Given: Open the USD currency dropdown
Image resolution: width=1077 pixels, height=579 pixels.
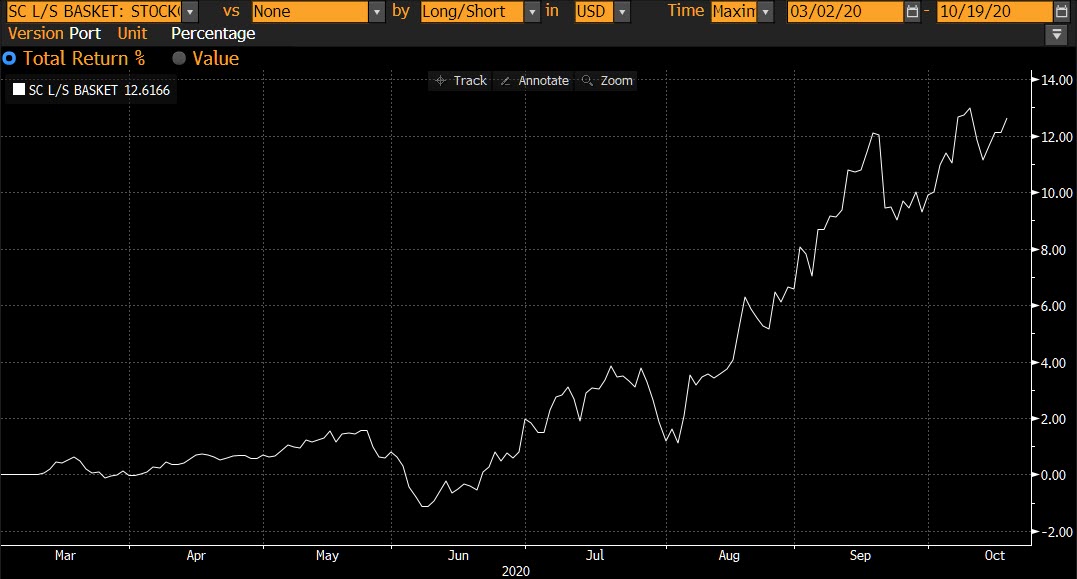Looking at the screenshot, I should pyautogui.click(x=622, y=12).
